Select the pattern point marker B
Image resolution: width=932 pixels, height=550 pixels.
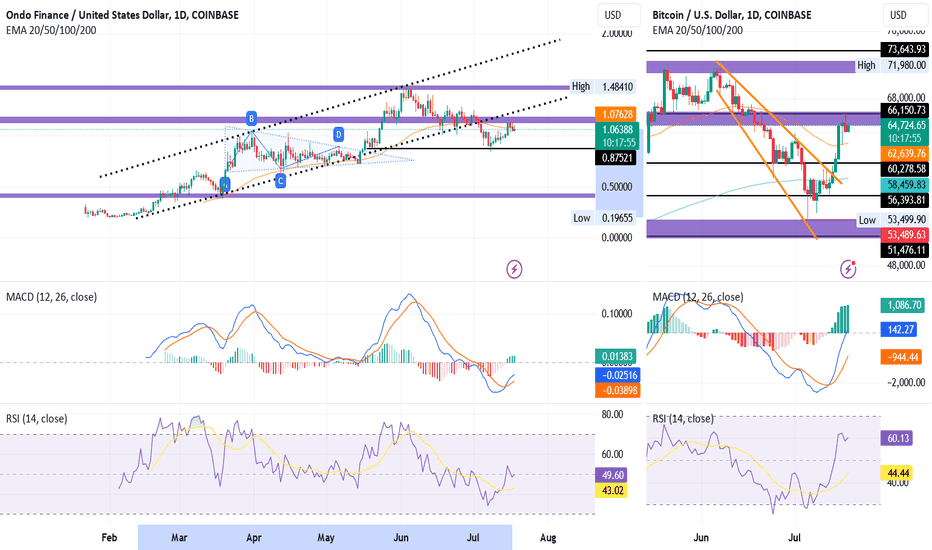point(251,118)
